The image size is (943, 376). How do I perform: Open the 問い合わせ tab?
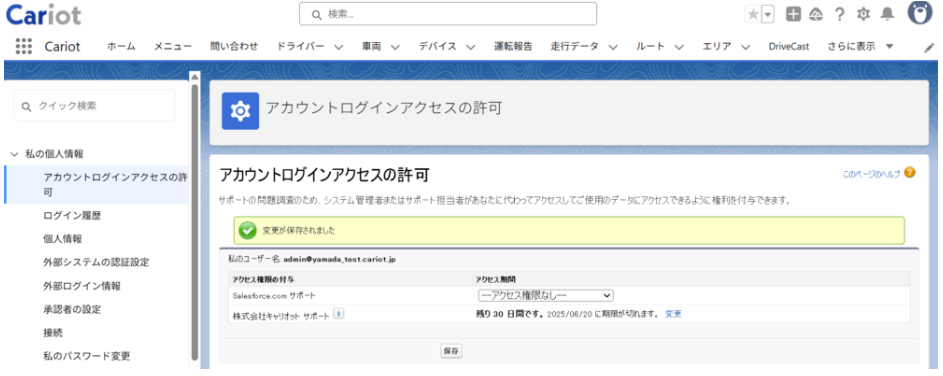[235, 46]
